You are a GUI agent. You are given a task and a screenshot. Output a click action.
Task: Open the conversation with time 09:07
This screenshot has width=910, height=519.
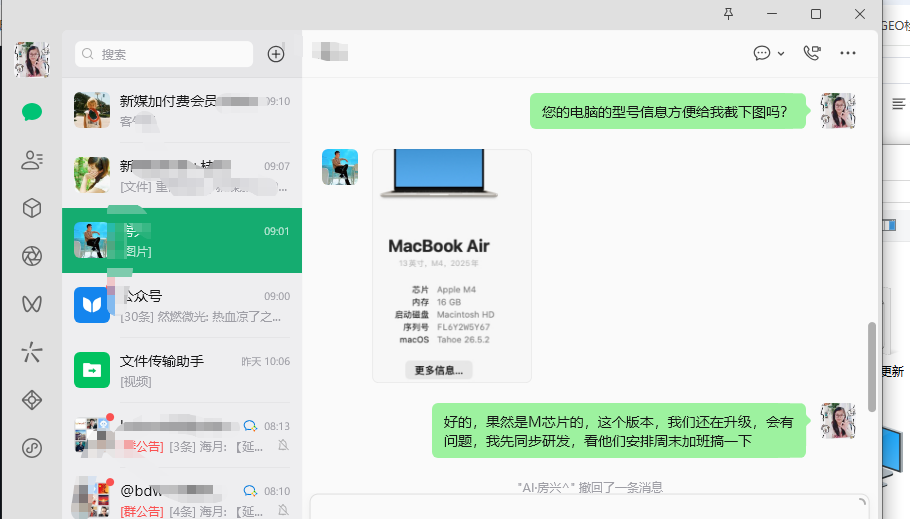pyautogui.click(x=182, y=175)
